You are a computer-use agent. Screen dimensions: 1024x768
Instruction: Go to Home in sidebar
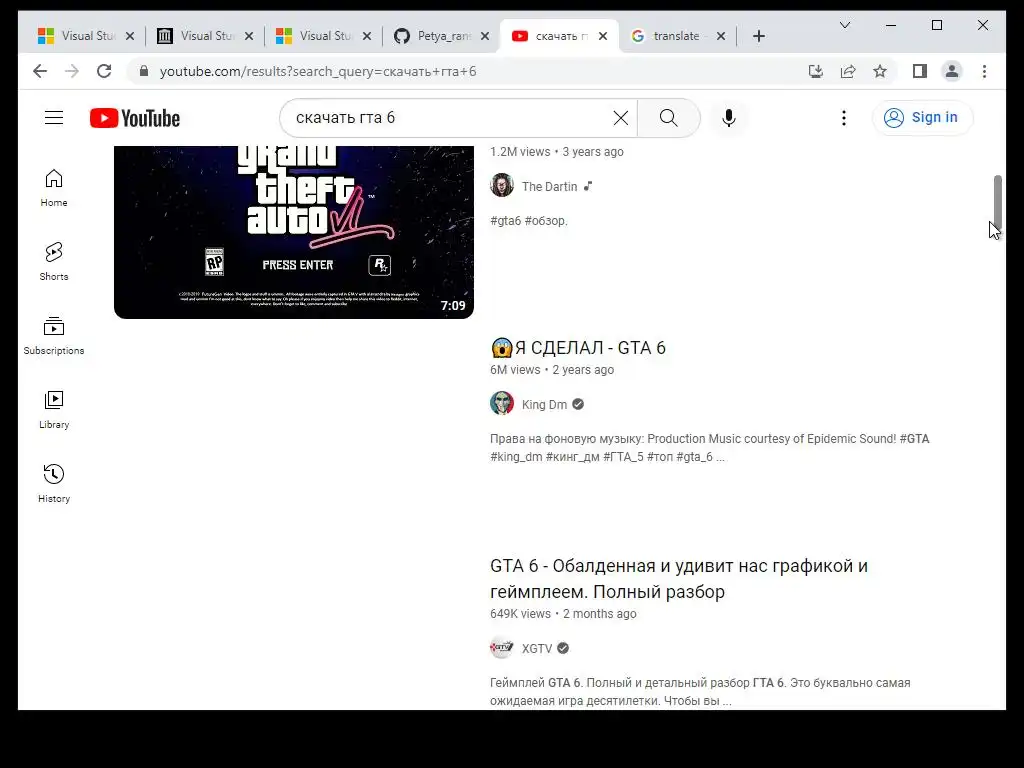[x=54, y=188]
